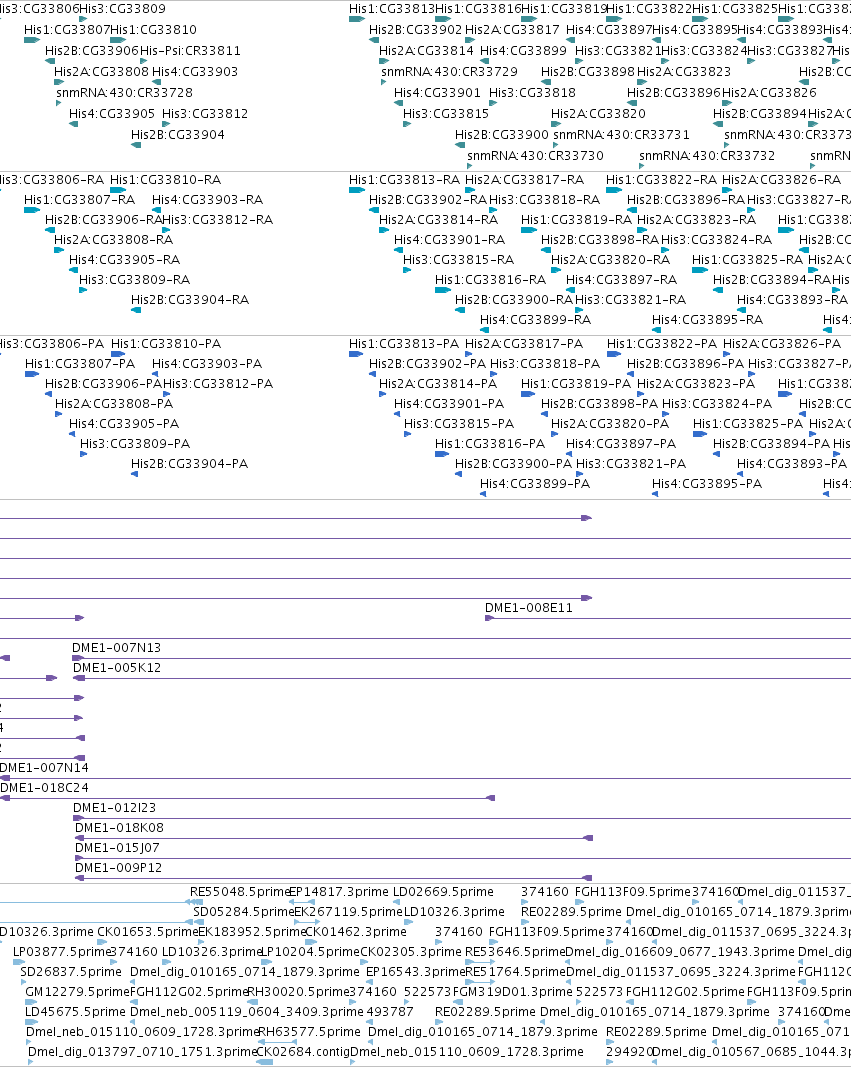This screenshot has width=851, height=1067.
Task: Select EST EP14817.3prime
Action: (x=339, y=892)
